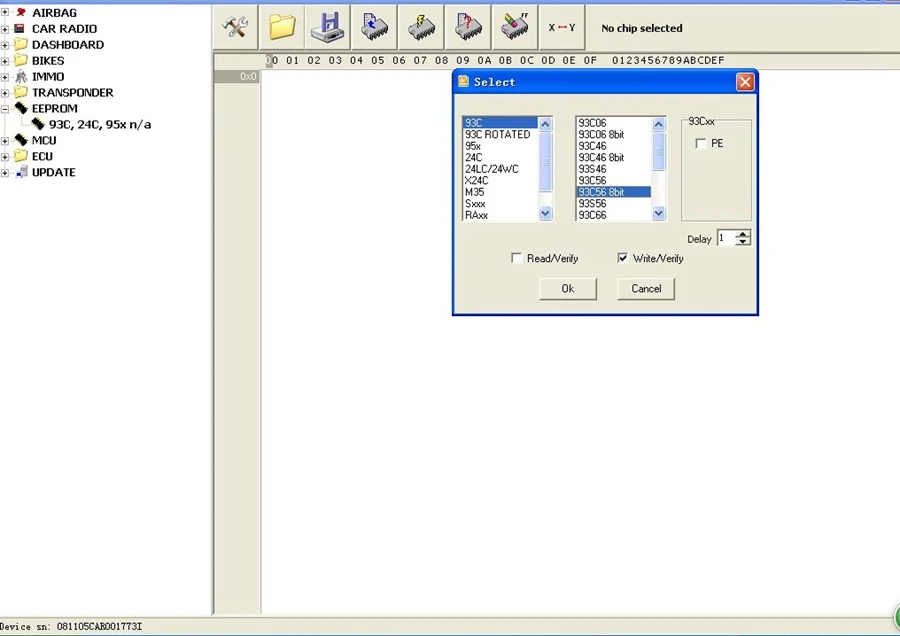900x636 pixels.
Task: Select 93C, 24C, 95x n/a tree item
Action: coord(100,125)
